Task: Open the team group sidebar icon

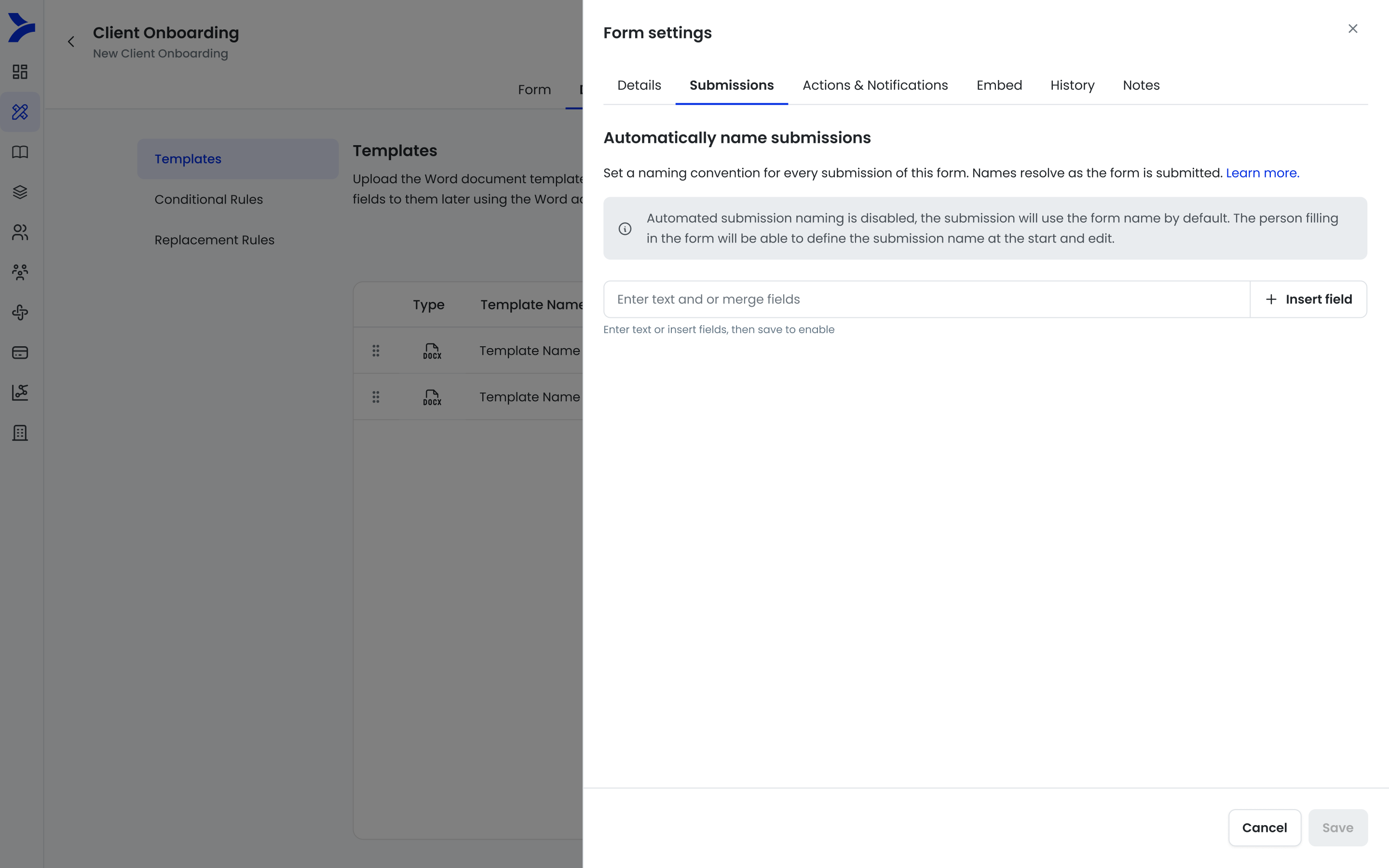Action: coord(20,272)
